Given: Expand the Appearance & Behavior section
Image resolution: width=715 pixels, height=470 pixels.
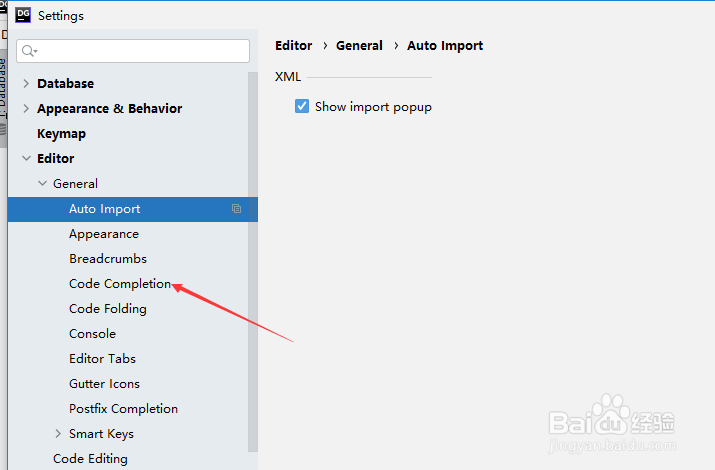Looking at the screenshot, I should click(x=26, y=109).
